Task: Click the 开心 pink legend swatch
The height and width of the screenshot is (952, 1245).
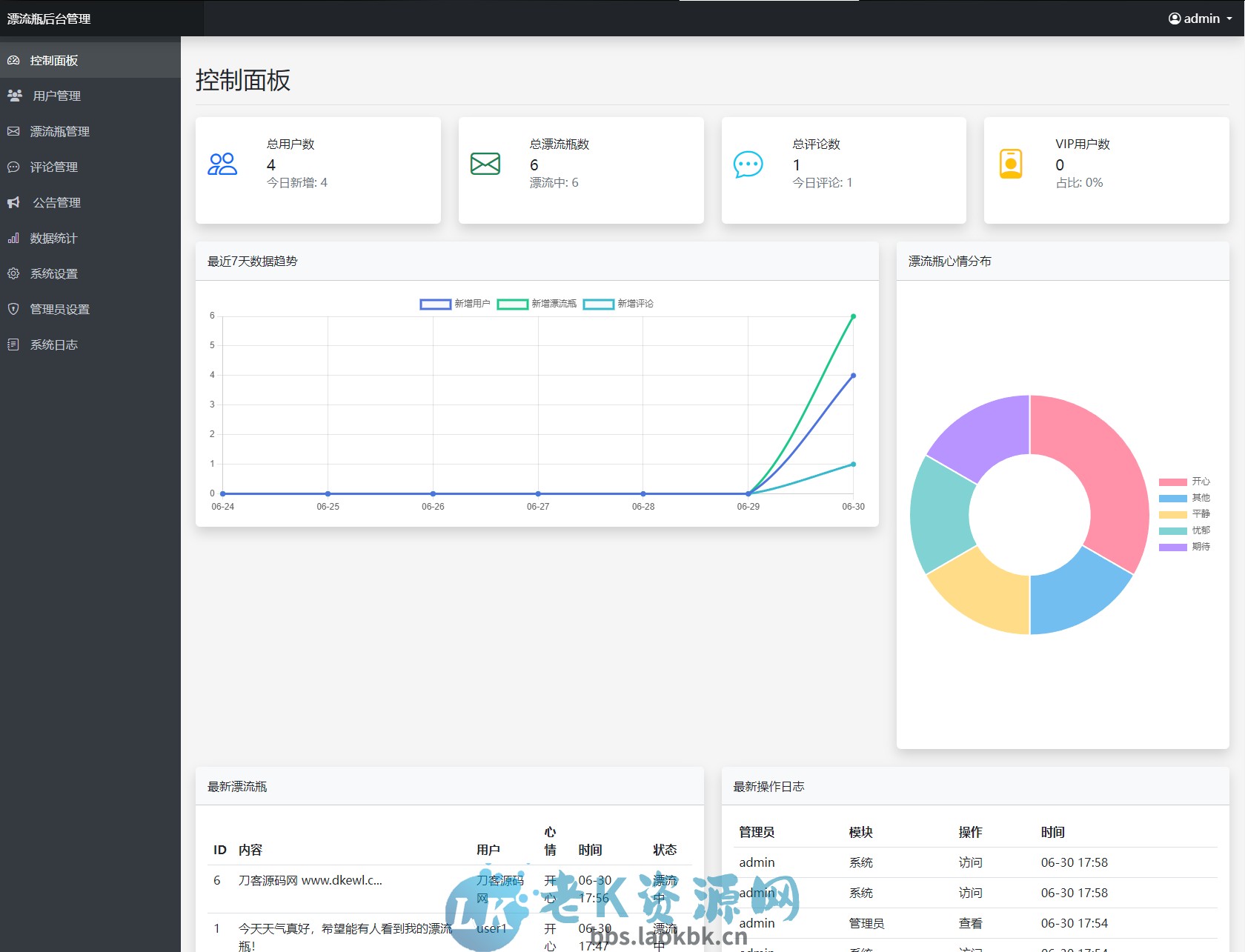Action: click(x=1172, y=482)
